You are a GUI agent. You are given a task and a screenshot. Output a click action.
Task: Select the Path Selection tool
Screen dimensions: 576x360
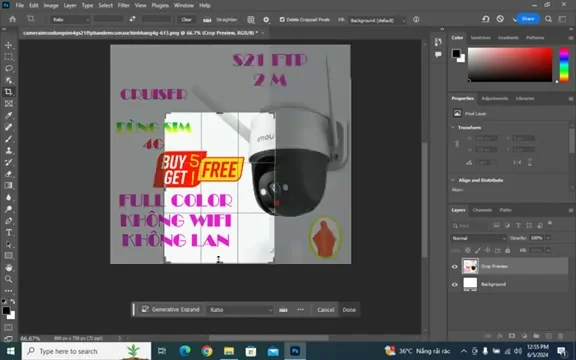tap(8, 244)
